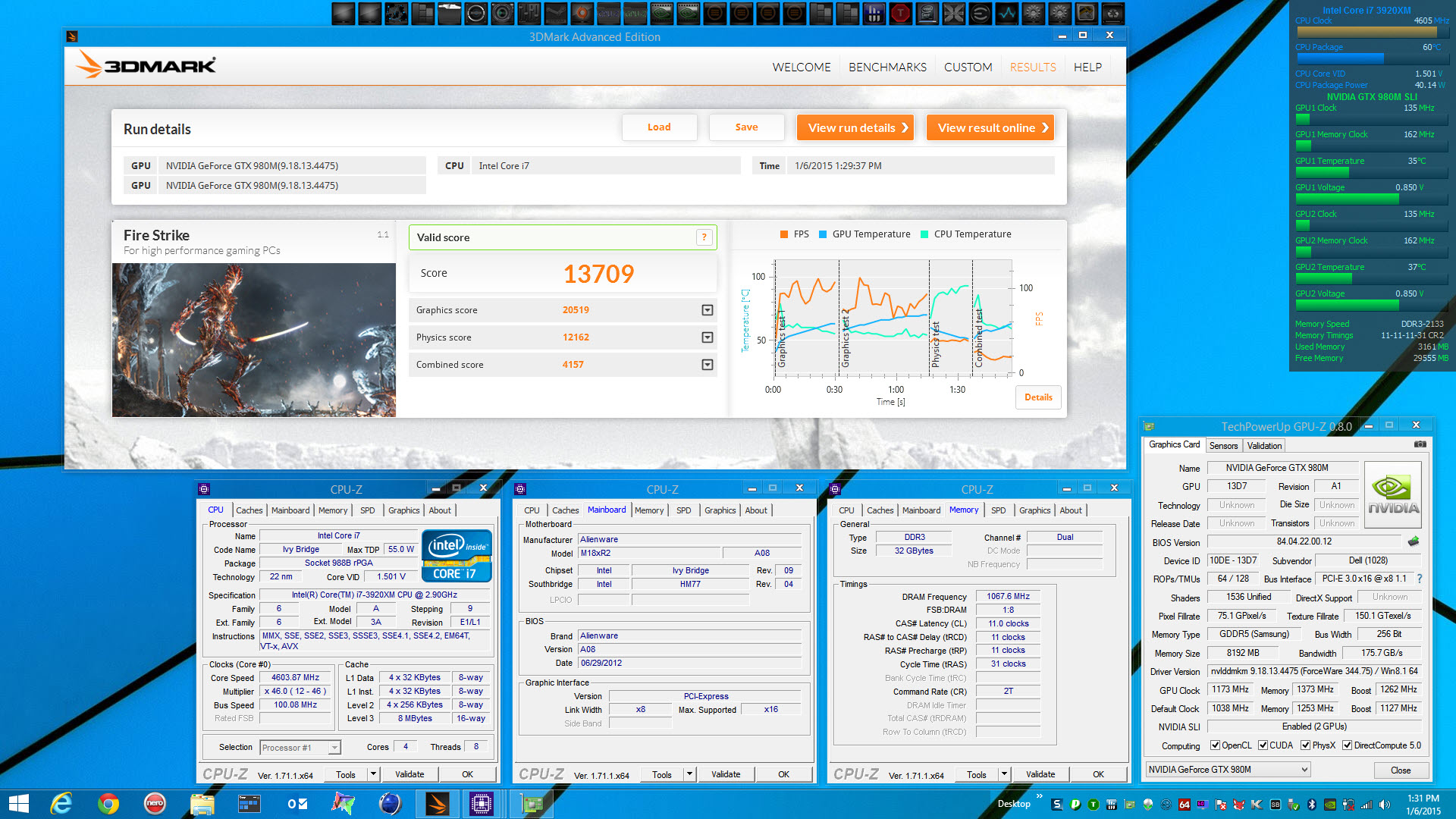
Task: Open the Intel Core icon in the top dock
Action: (927, 13)
